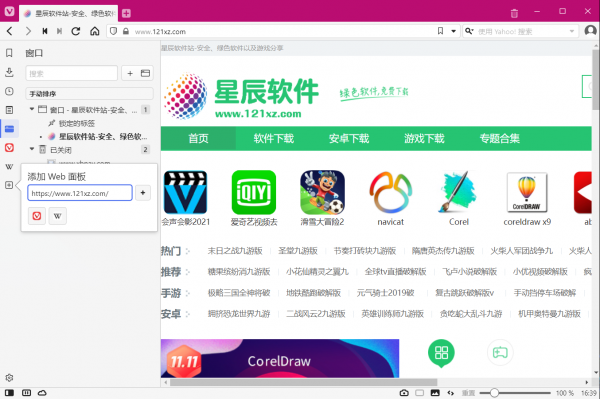Open the address bar dropdown arrow
This screenshot has width=600, height=399.
[453, 31]
